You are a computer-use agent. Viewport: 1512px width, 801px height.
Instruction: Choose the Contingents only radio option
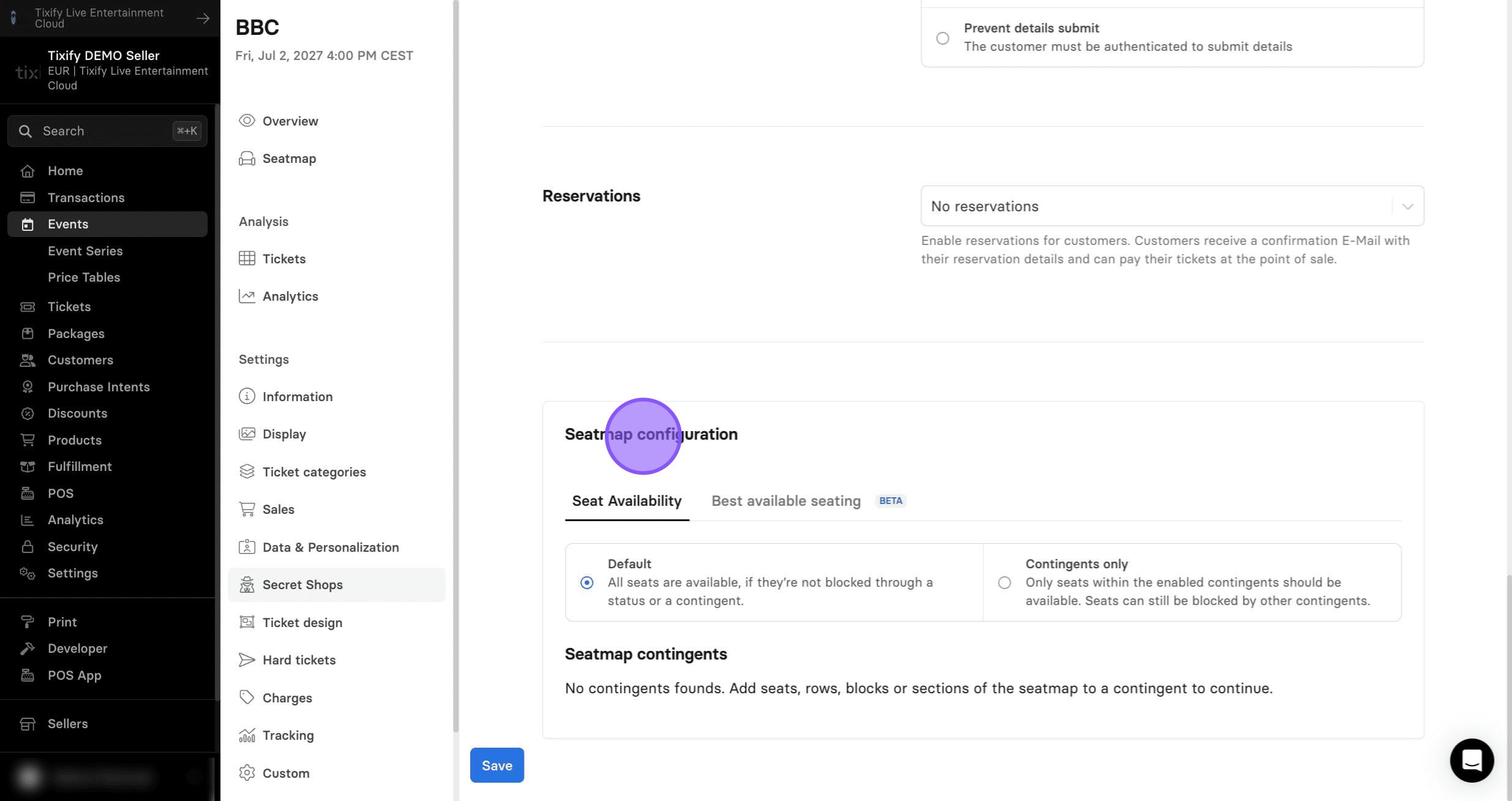click(x=1005, y=582)
